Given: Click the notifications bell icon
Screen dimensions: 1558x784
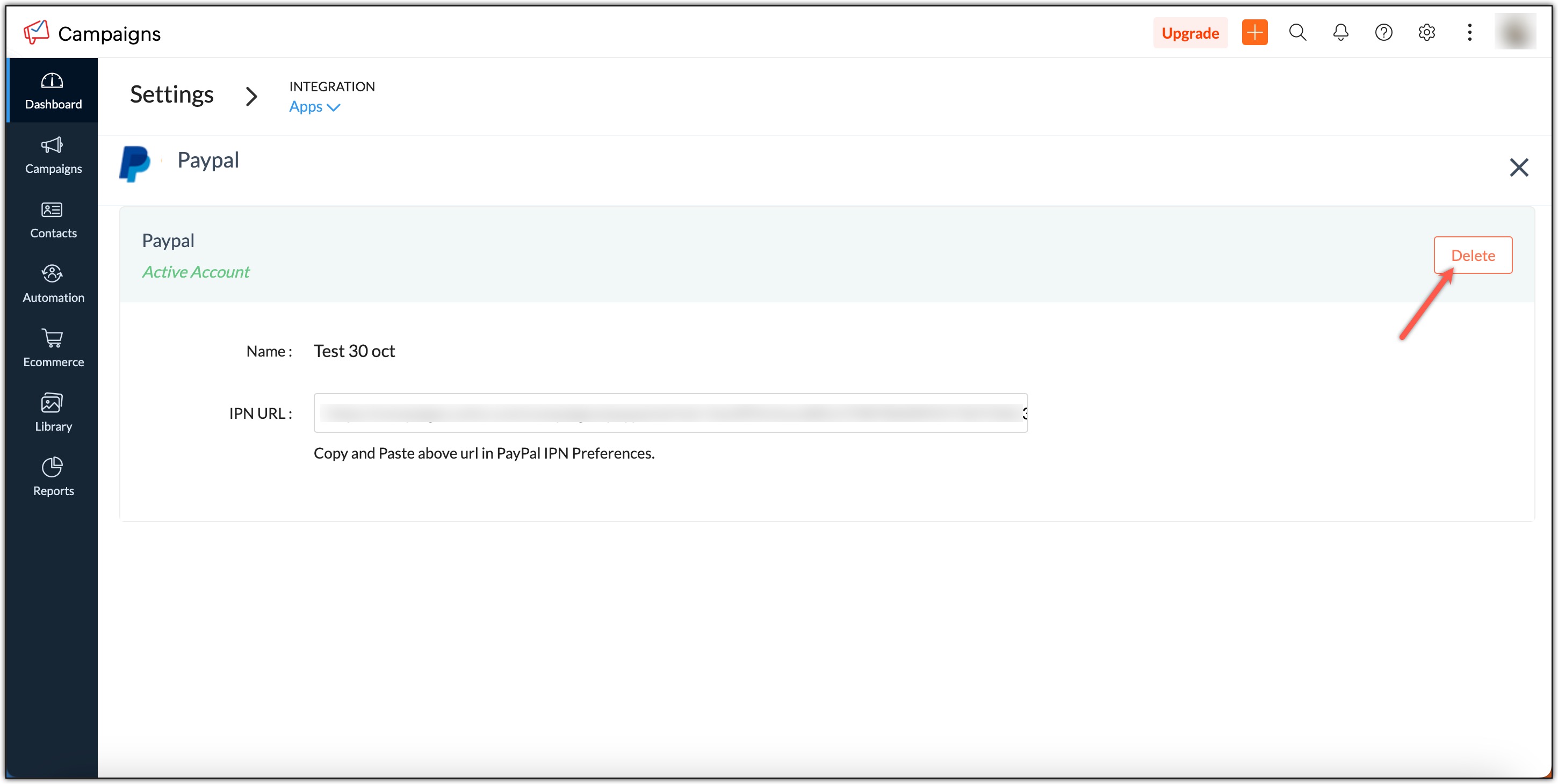Looking at the screenshot, I should click(1340, 33).
